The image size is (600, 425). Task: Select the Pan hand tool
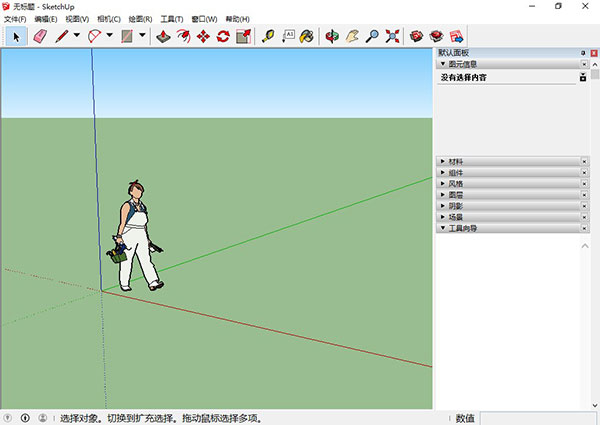pos(352,37)
